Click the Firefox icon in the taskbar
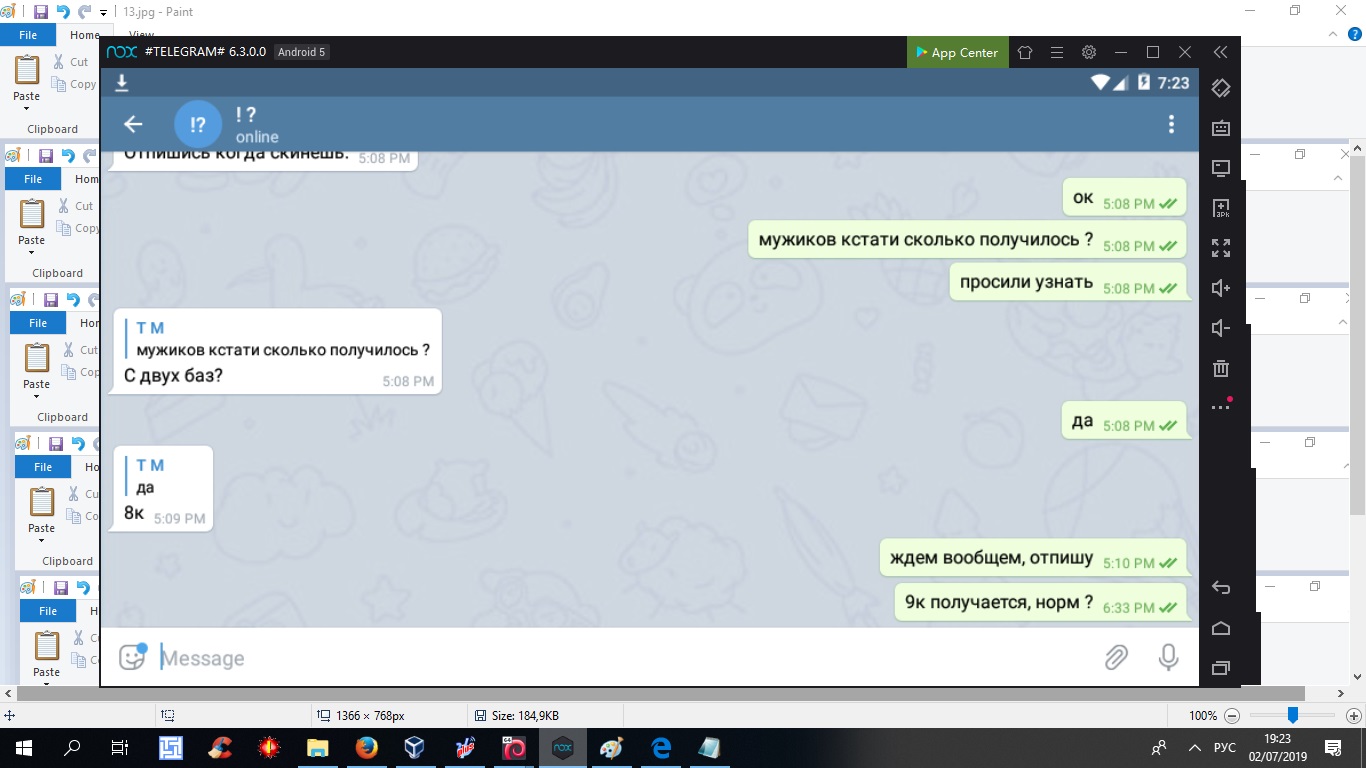 pos(367,747)
